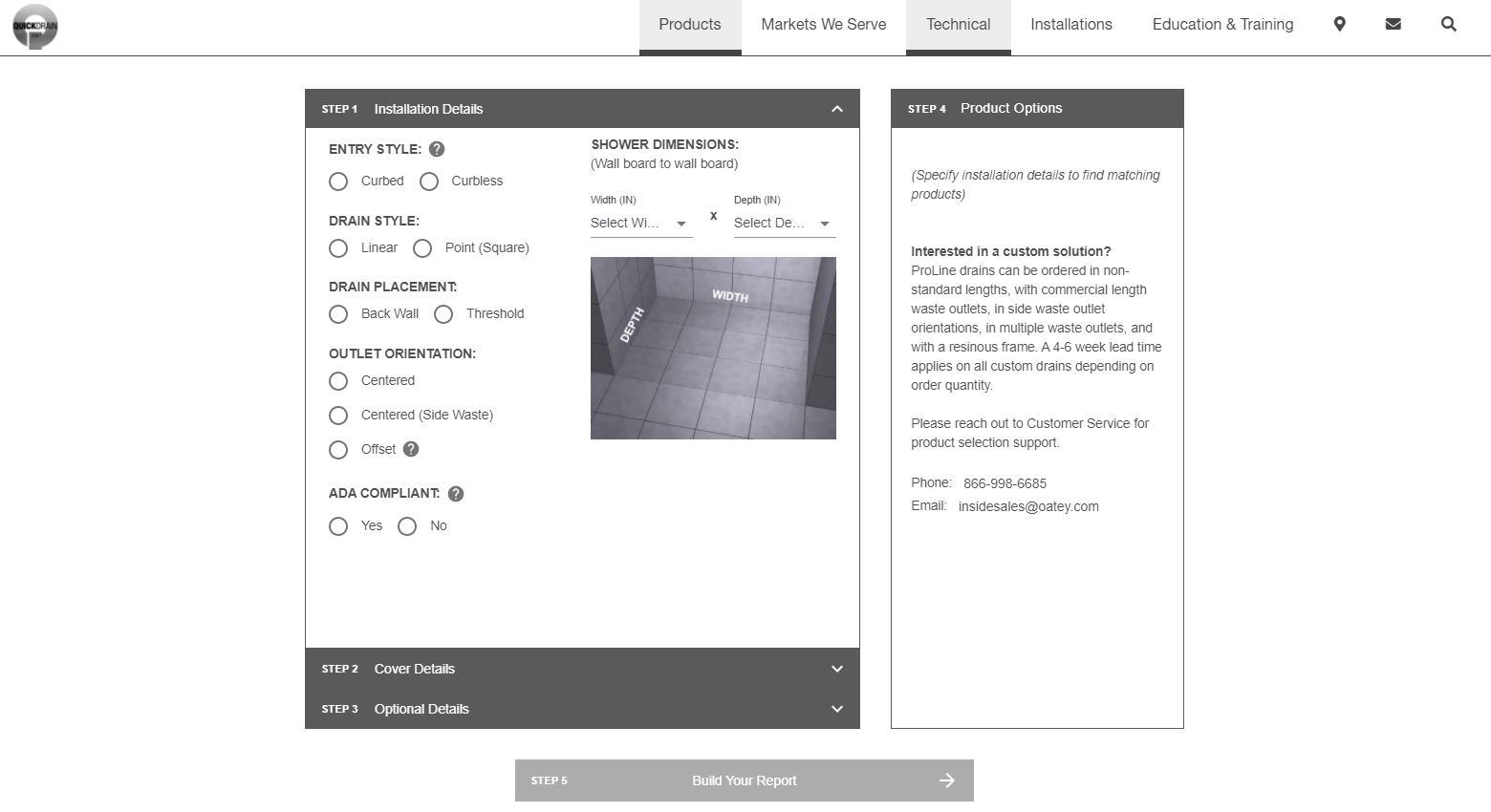
Task: Choose Point (Square) drain style
Action: (x=422, y=248)
